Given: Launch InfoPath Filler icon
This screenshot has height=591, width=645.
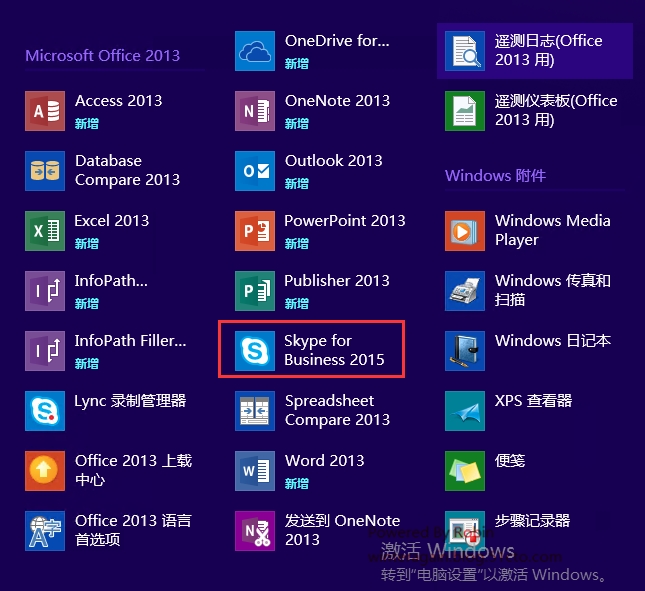Looking at the screenshot, I should 45,351.
